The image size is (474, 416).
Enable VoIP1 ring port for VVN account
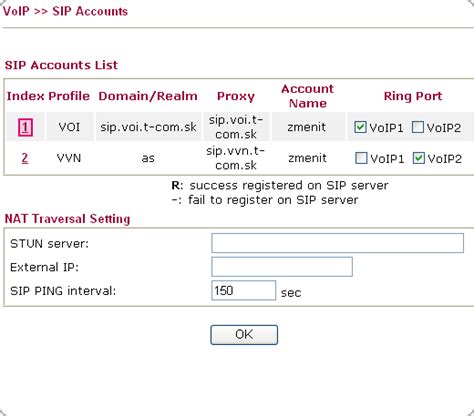tap(361, 158)
